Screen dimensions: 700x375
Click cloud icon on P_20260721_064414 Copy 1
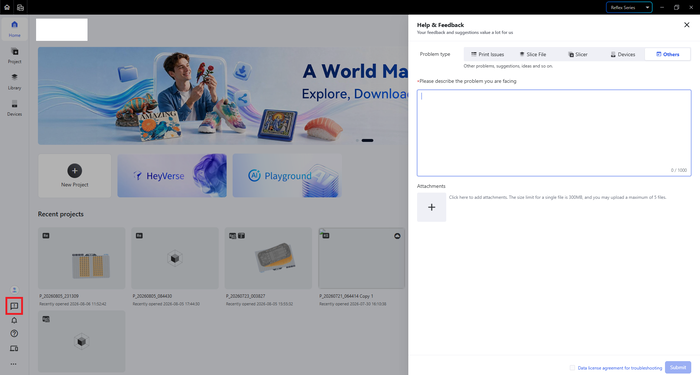[397, 236]
